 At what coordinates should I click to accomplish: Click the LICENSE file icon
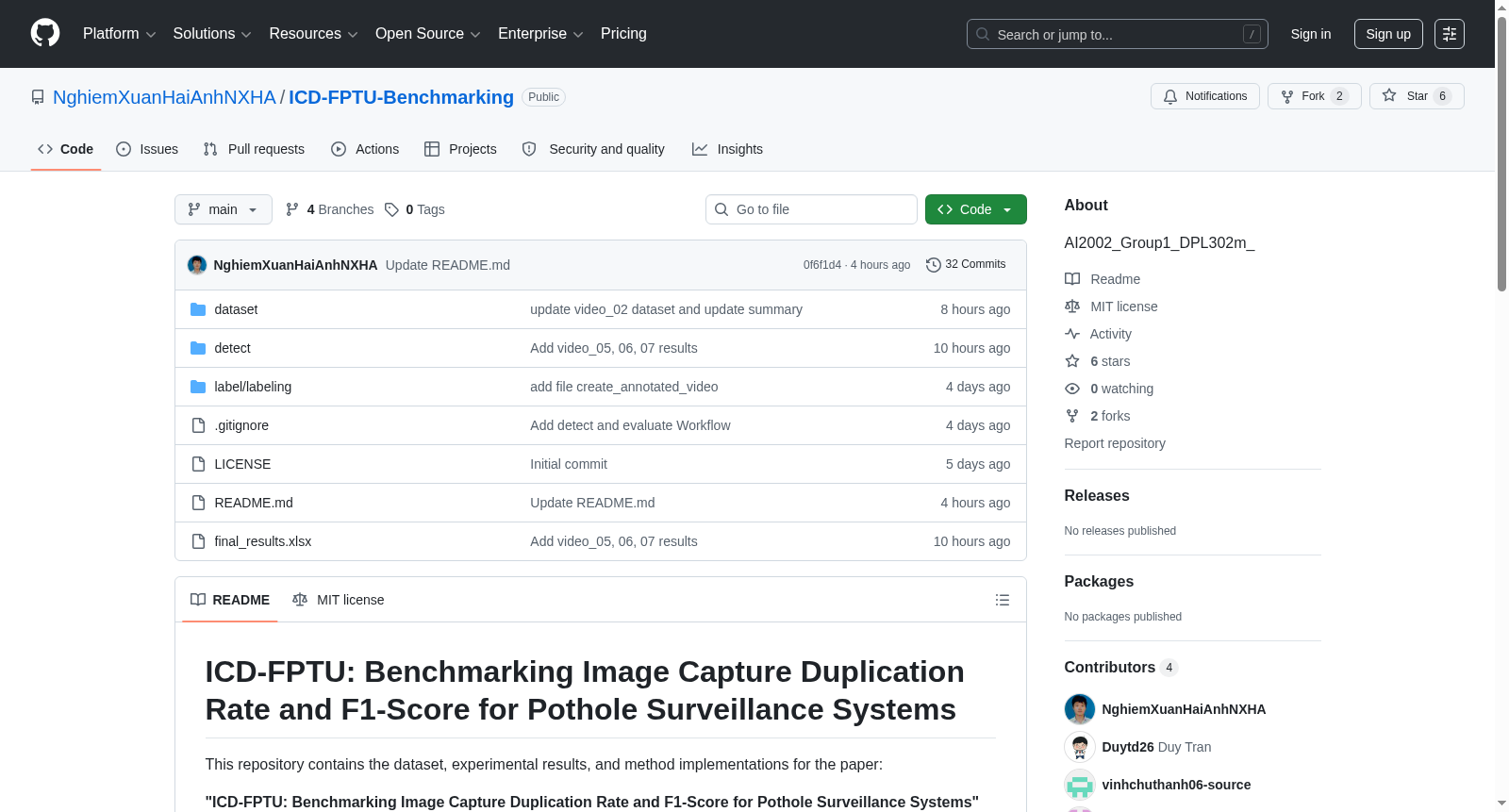coord(198,464)
